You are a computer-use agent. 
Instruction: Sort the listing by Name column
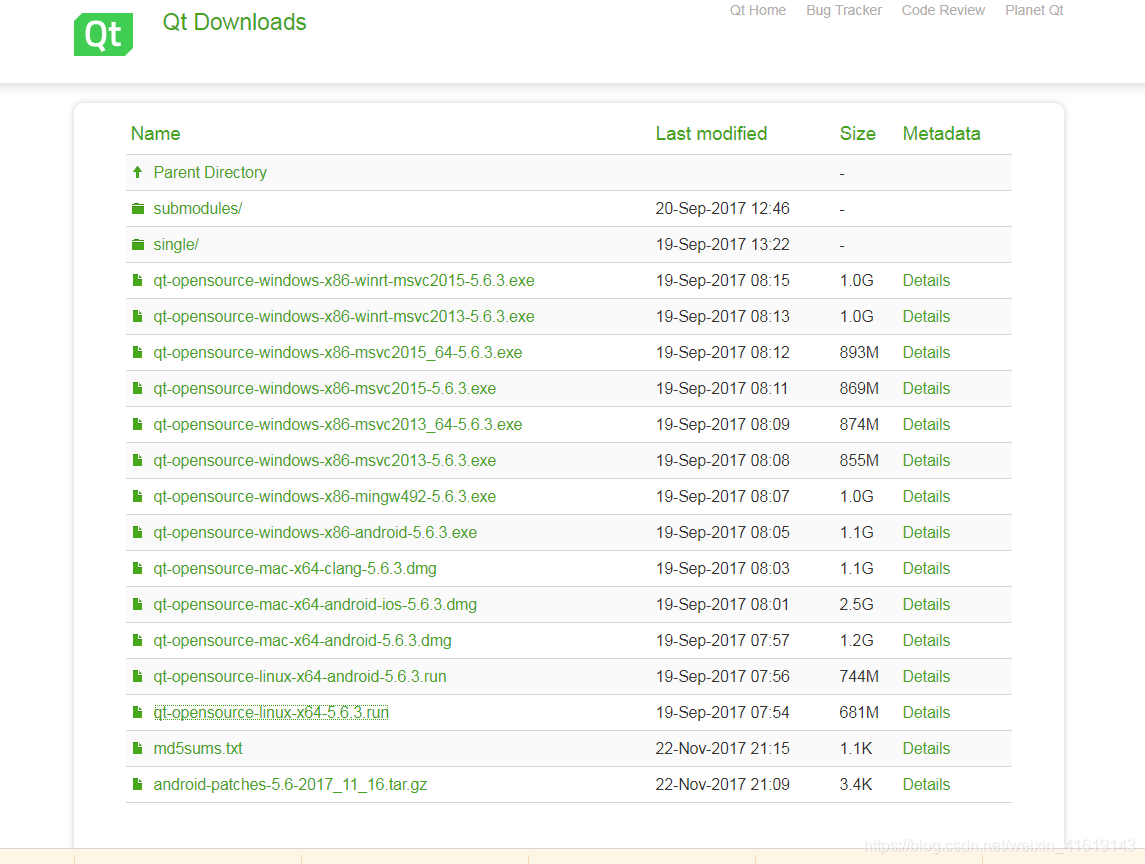click(x=156, y=134)
